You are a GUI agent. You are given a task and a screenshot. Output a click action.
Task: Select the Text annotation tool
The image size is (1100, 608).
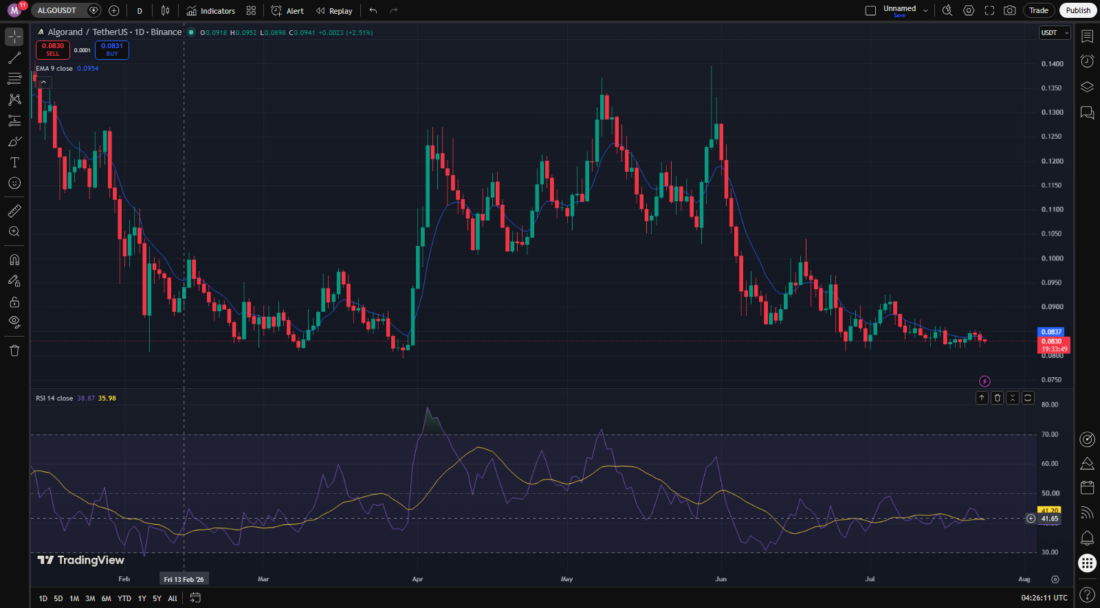coord(14,162)
